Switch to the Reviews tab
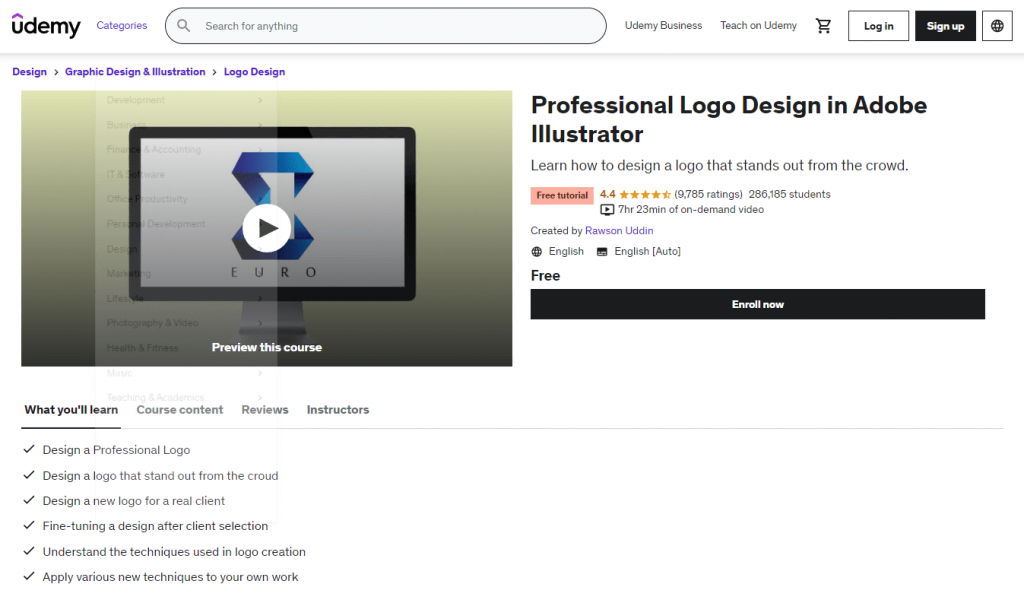The image size is (1024, 603). (264, 410)
